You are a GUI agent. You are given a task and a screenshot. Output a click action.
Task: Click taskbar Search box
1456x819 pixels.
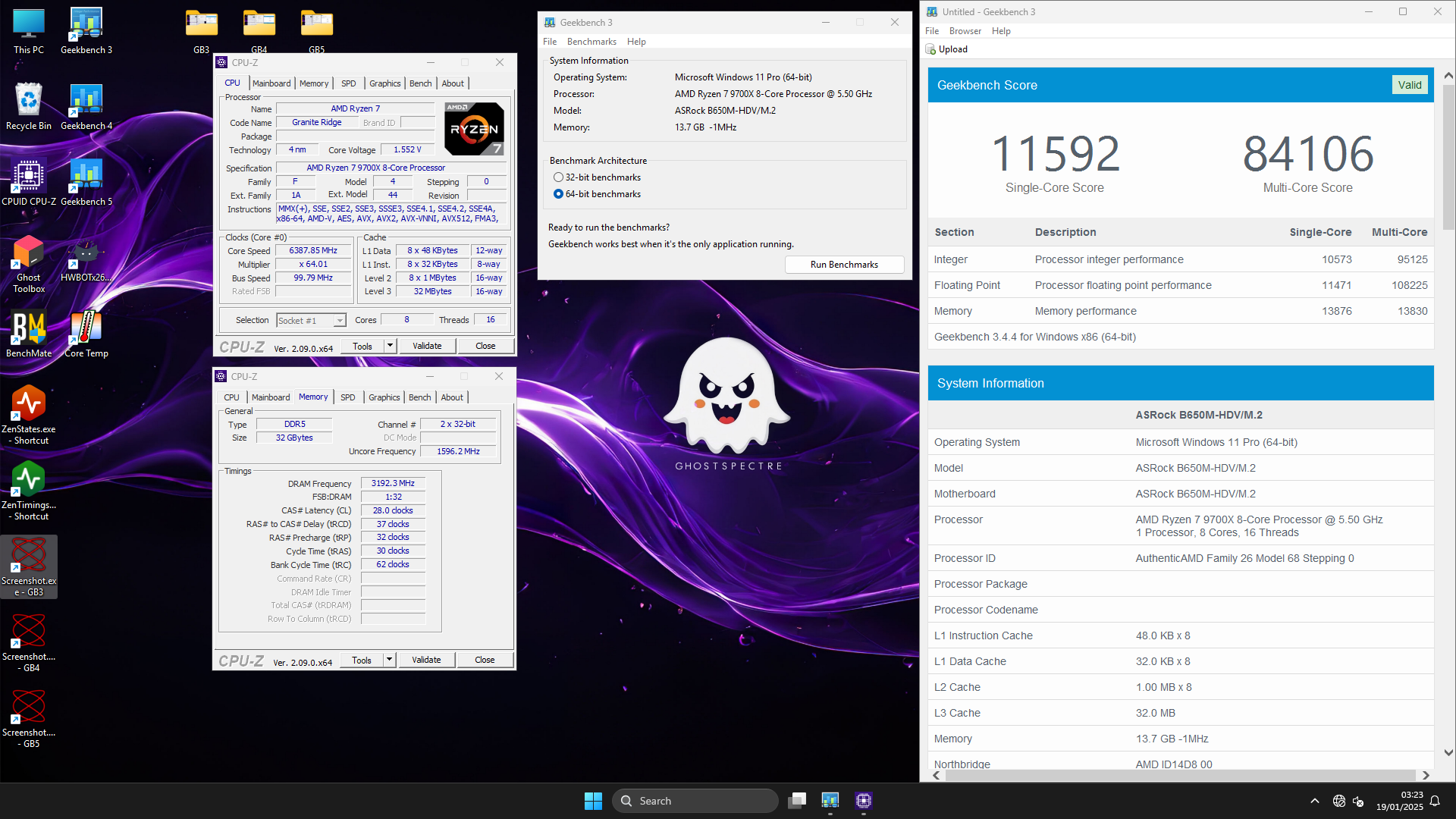(695, 801)
